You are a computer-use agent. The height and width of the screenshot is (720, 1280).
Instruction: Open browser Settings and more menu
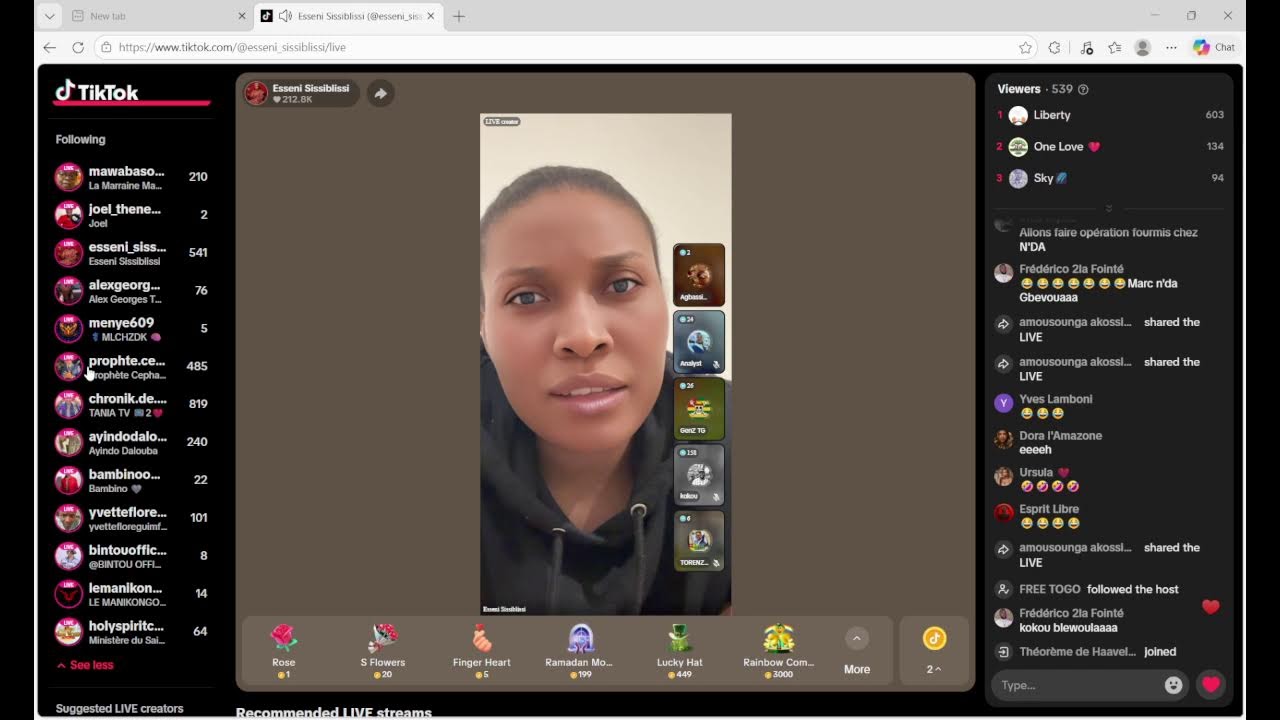click(x=1171, y=47)
